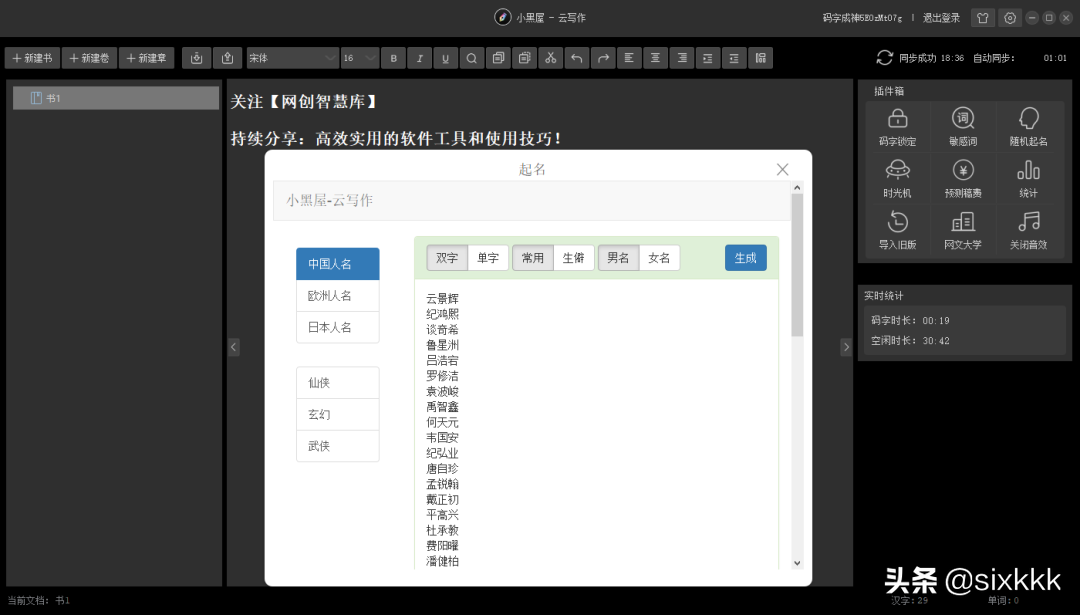Image resolution: width=1080 pixels, height=615 pixels.
Task: Select book 书1 in the tree
Action: click(x=116, y=98)
